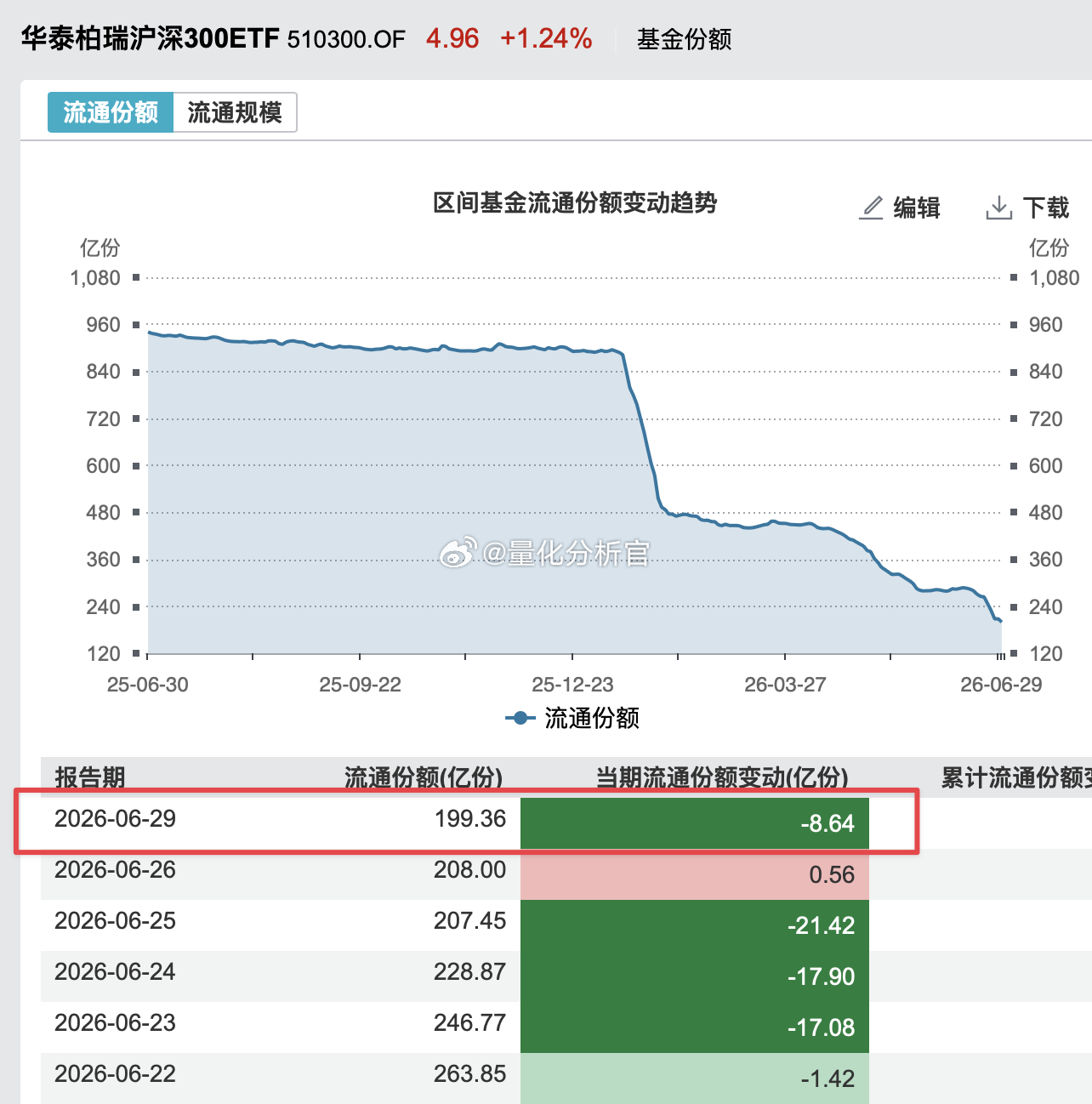This screenshot has height=1104, width=1092.
Task: Click the share value 207.45
Action: 470,920
